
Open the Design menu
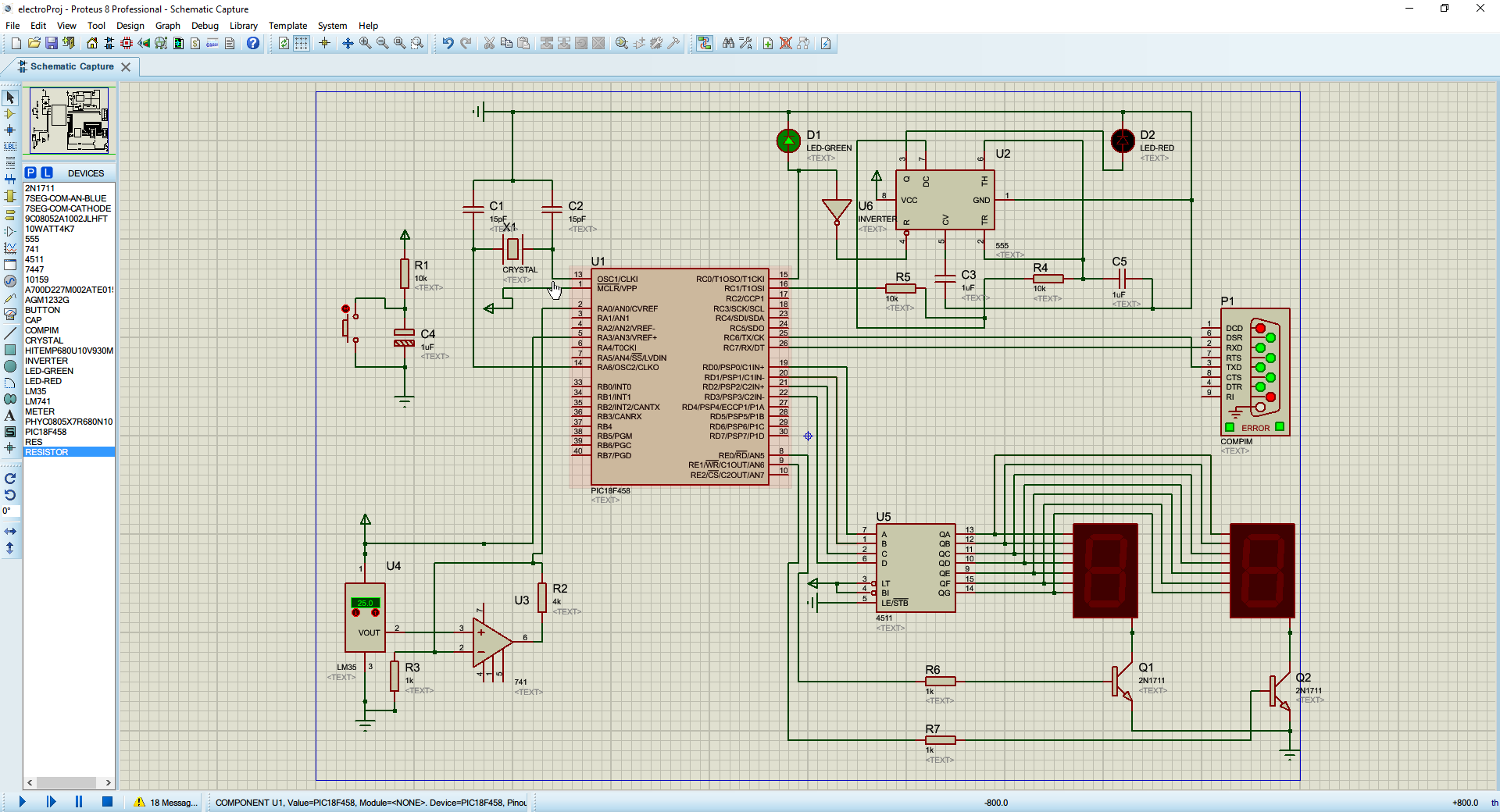click(x=130, y=26)
